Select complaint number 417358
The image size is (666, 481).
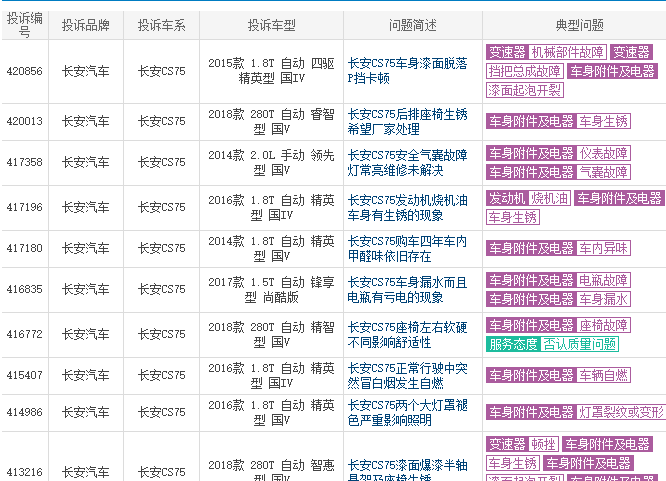pyautogui.click(x=25, y=162)
